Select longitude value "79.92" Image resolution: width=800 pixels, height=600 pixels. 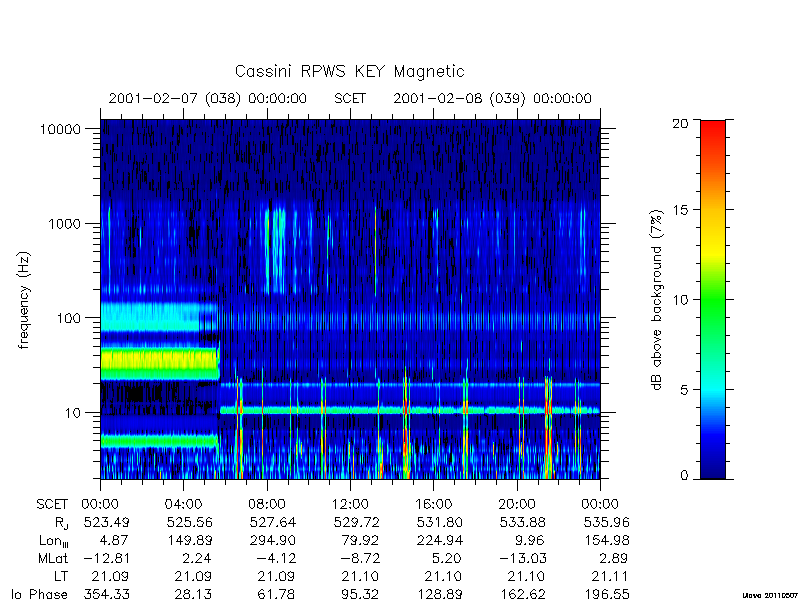[360, 540]
